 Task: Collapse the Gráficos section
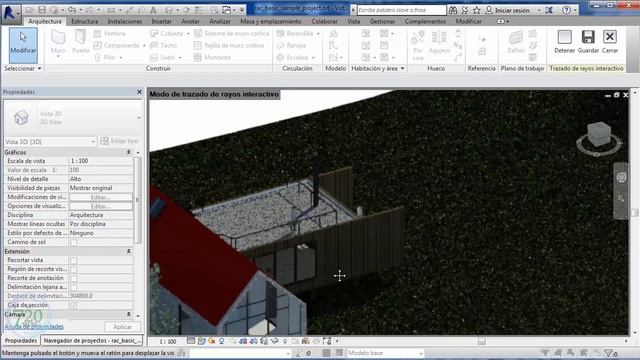[x=129, y=152]
